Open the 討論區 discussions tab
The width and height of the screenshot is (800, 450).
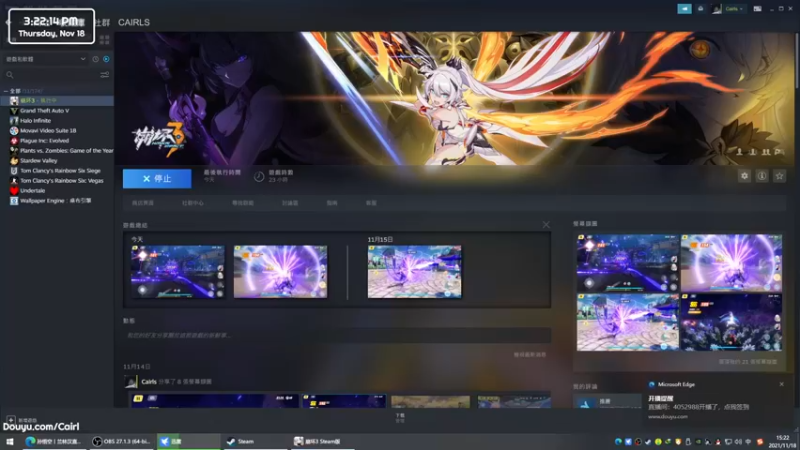click(x=290, y=203)
